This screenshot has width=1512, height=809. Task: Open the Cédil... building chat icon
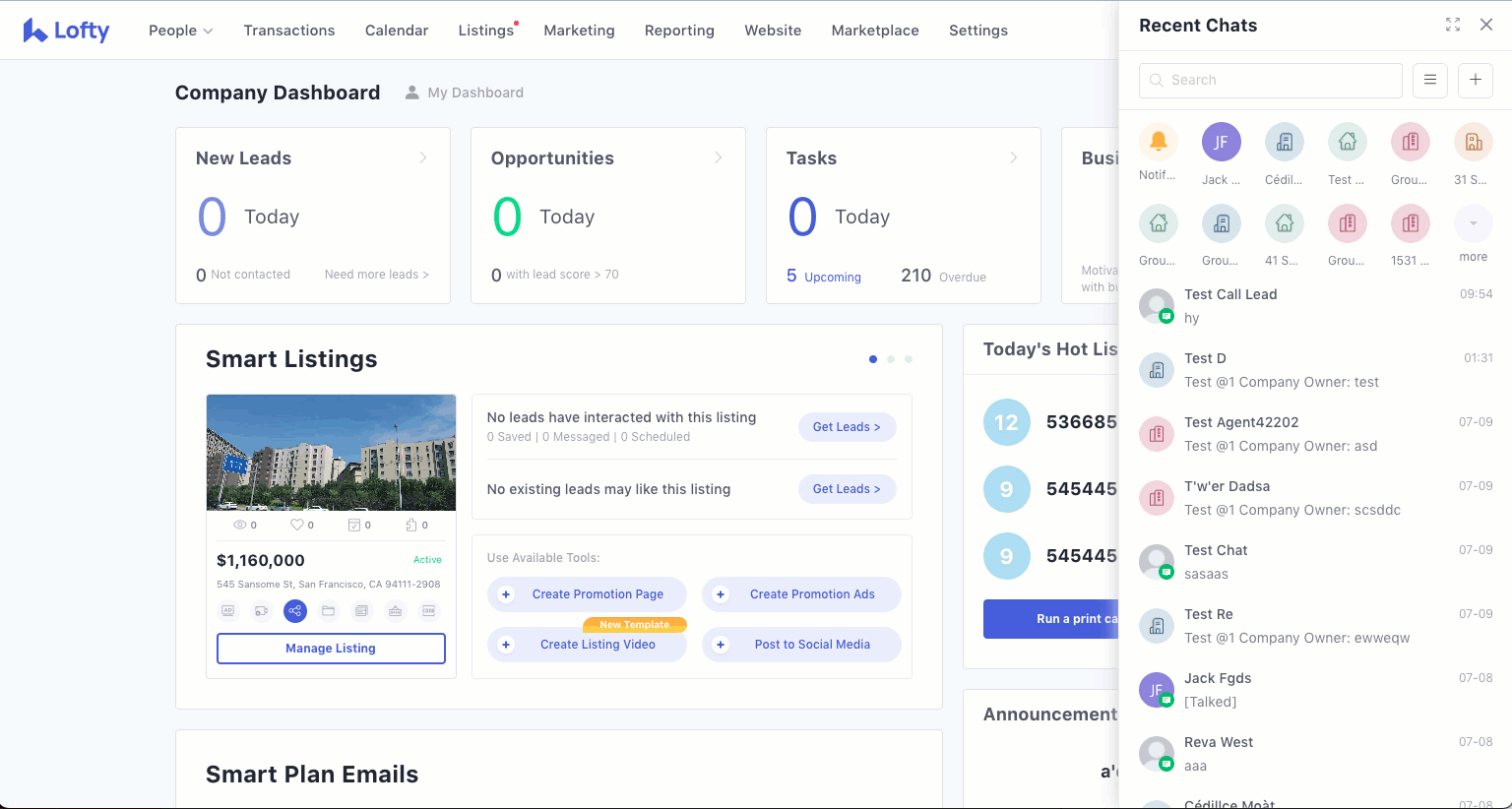tap(1285, 142)
